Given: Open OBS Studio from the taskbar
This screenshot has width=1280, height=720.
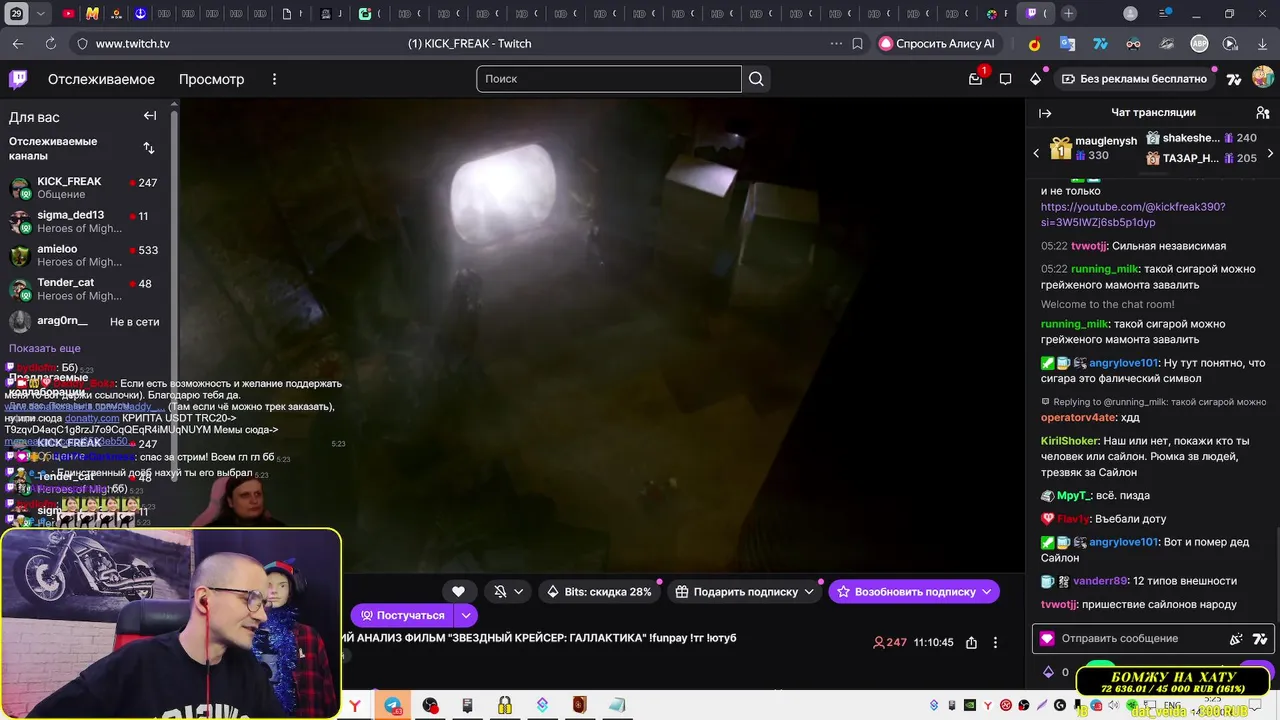Looking at the screenshot, I should (430, 705).
